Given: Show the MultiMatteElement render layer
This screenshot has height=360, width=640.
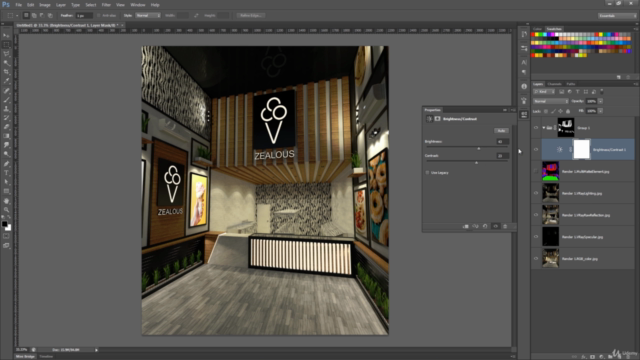Looking at the screenshot, I should point(536,171).
